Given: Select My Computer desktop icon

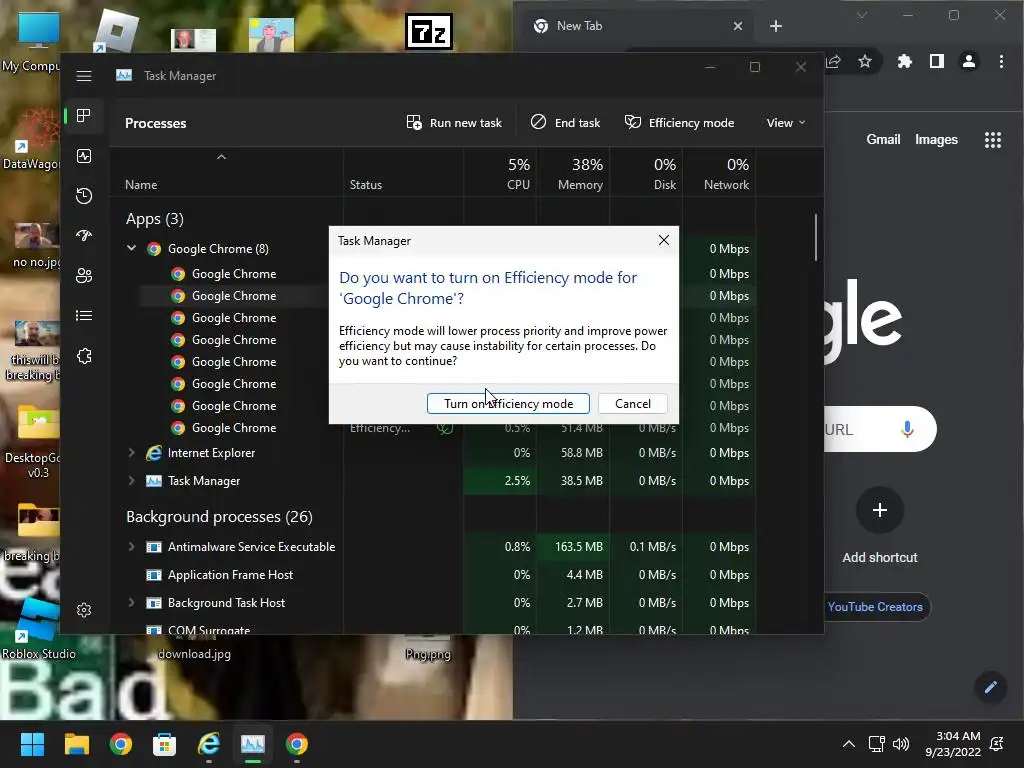Looking at the screenshot, I should point(30,40).
